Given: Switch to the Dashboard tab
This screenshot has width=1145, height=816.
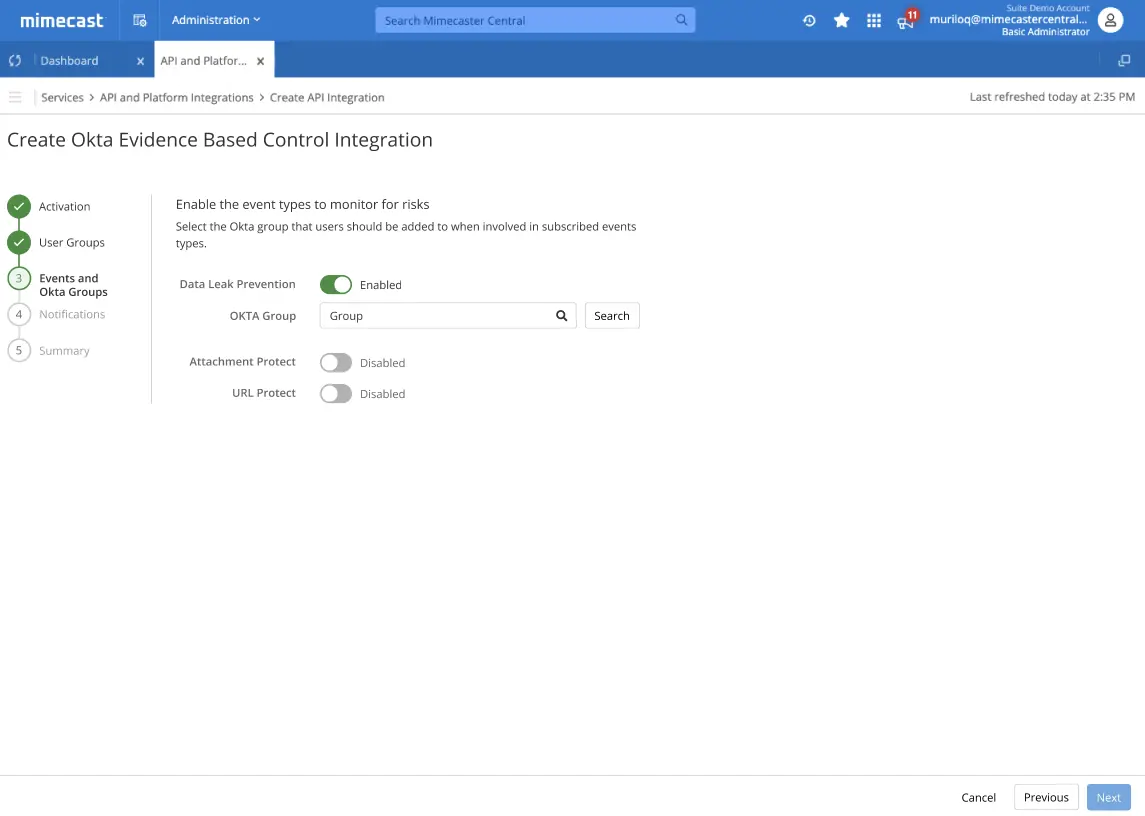Looking at the screenshot, I should pos(69,61).
